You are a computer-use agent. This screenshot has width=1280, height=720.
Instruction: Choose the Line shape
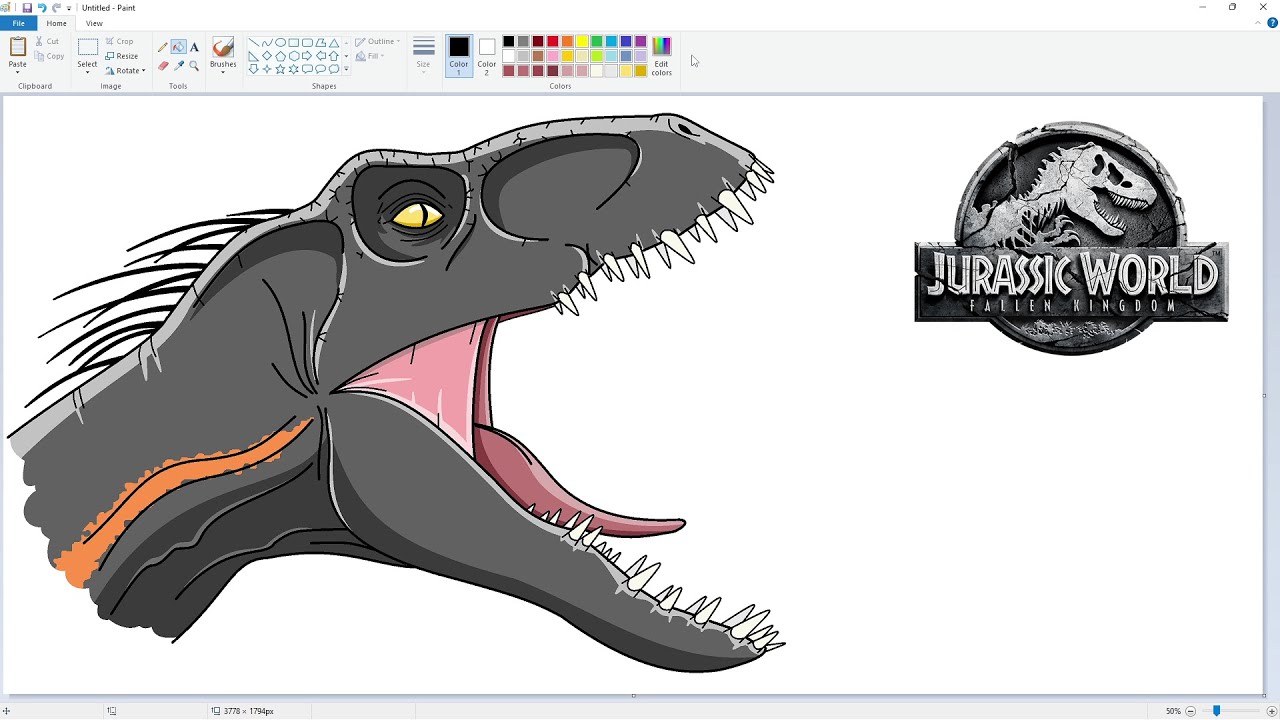pyautogui.click(x=254, y=43)
